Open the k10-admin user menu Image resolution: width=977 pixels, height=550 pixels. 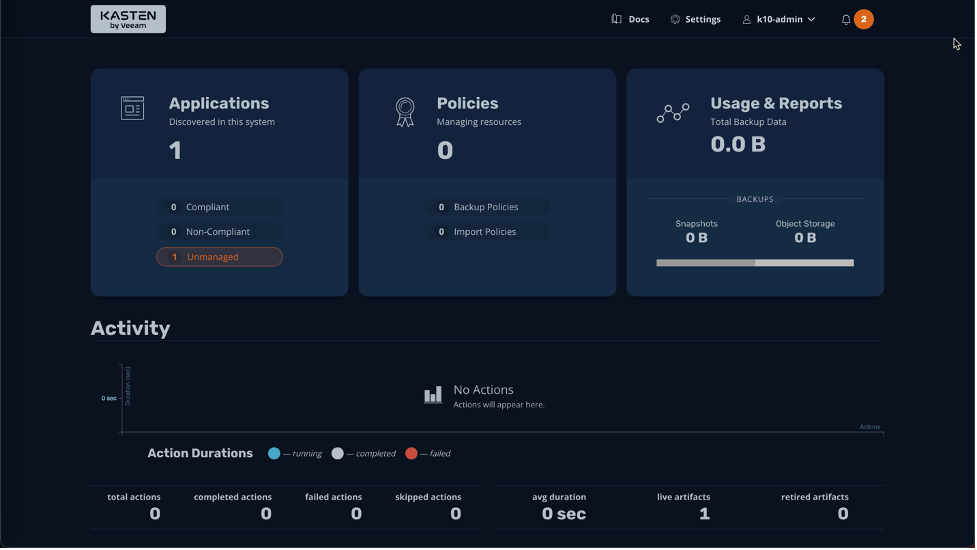point(779,19)
